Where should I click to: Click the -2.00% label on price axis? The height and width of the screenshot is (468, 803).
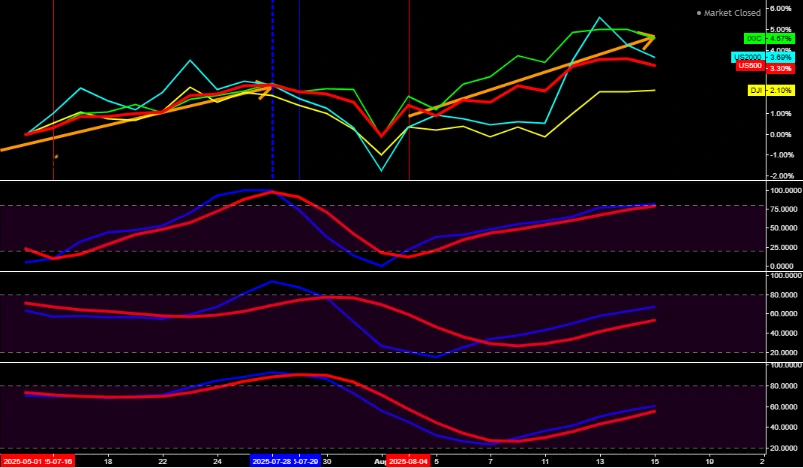pos(780,176)
